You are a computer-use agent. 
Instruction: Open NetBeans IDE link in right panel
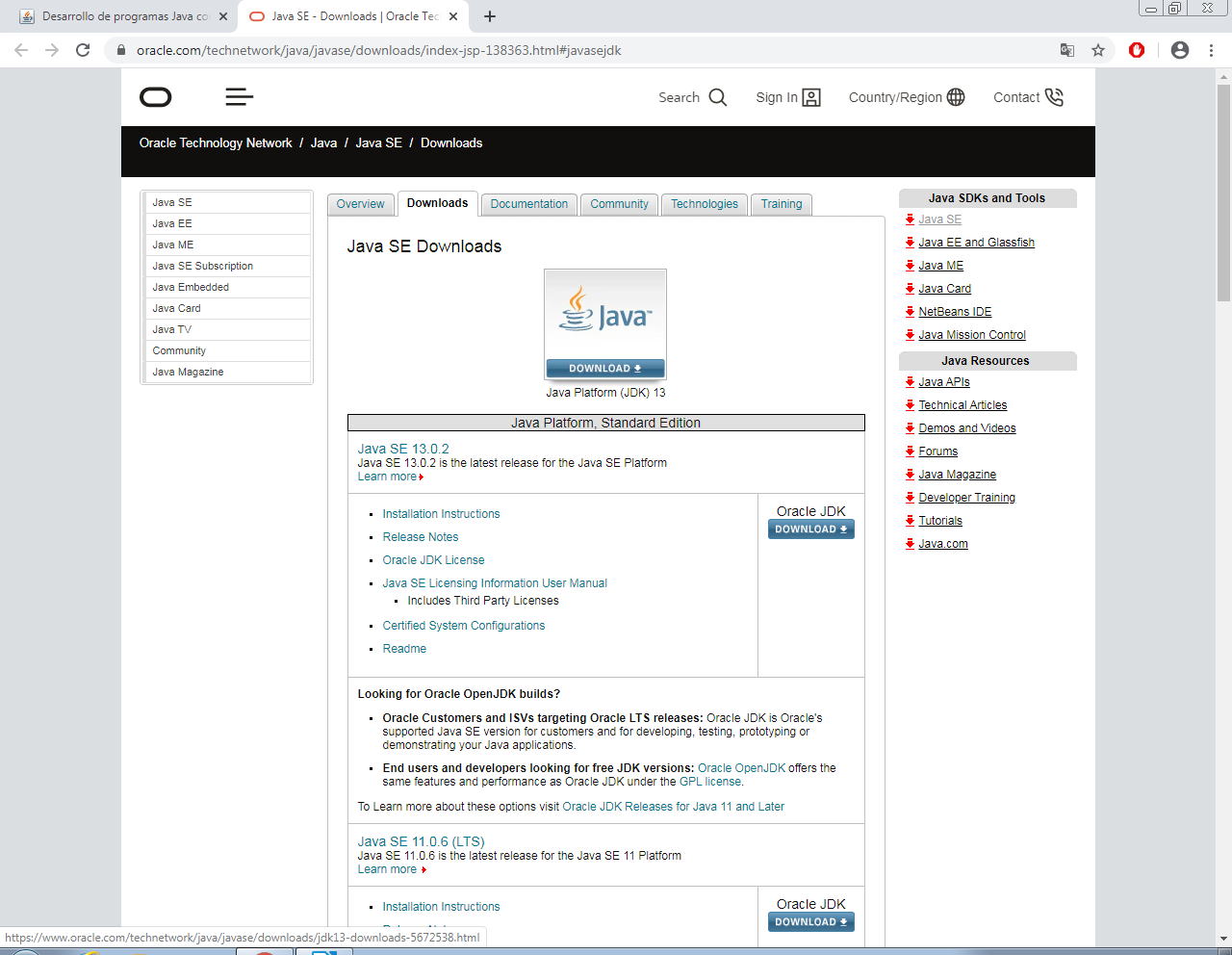pos(955,312)
